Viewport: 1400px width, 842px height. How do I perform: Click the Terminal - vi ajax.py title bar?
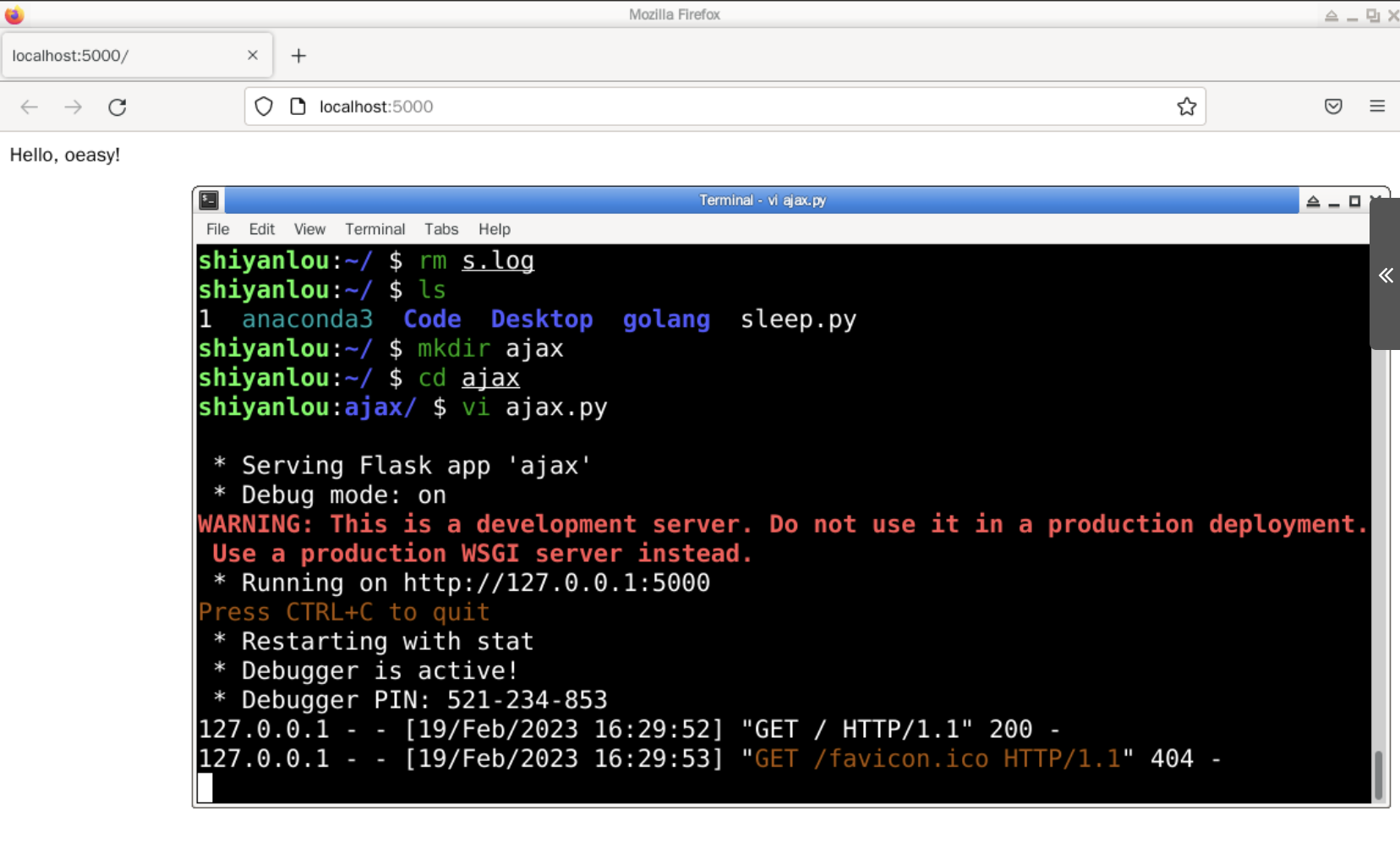pos(762,200)
